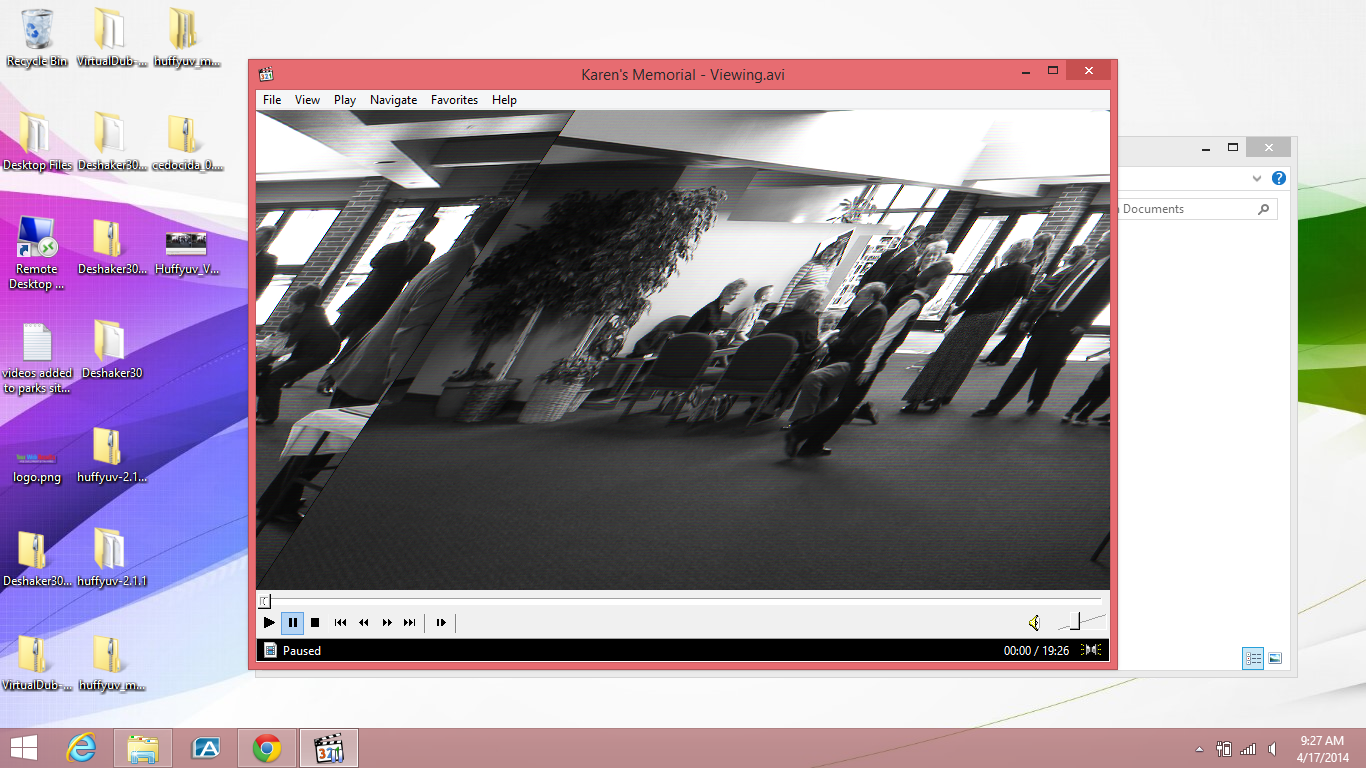Open the Help menu

point(505,100)
